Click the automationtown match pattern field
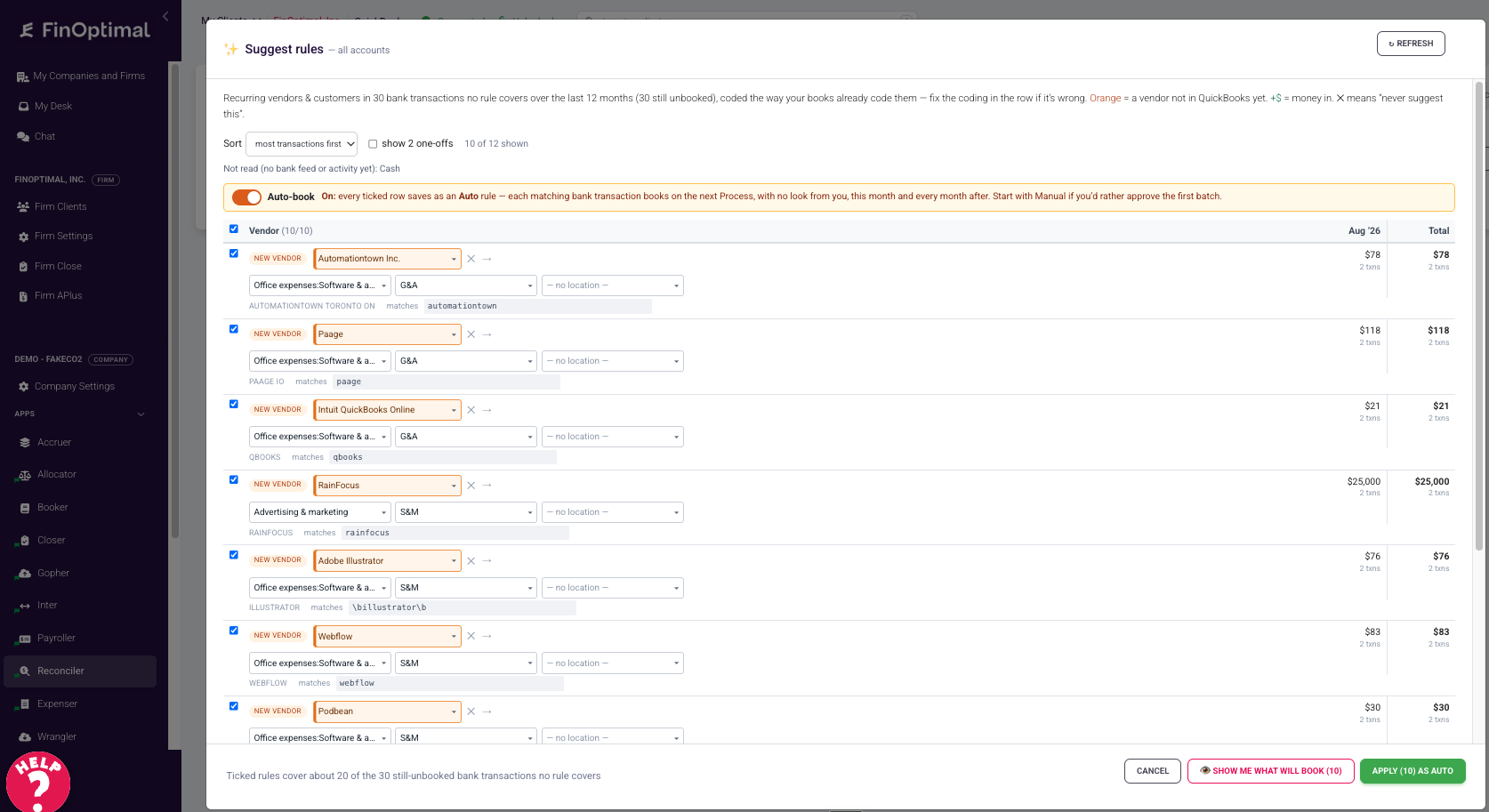 tap(538, 306)
